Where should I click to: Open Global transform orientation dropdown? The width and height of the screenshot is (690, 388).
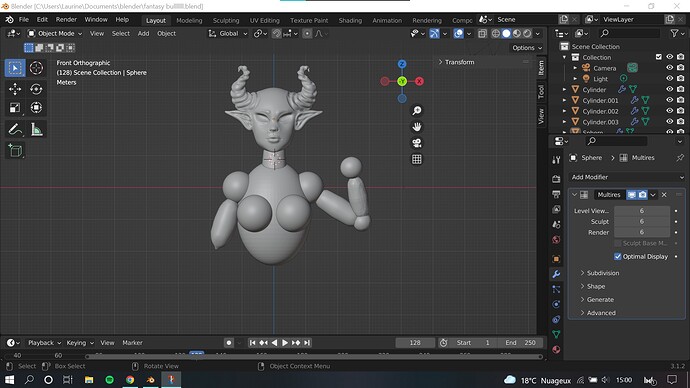click(228, 33)
